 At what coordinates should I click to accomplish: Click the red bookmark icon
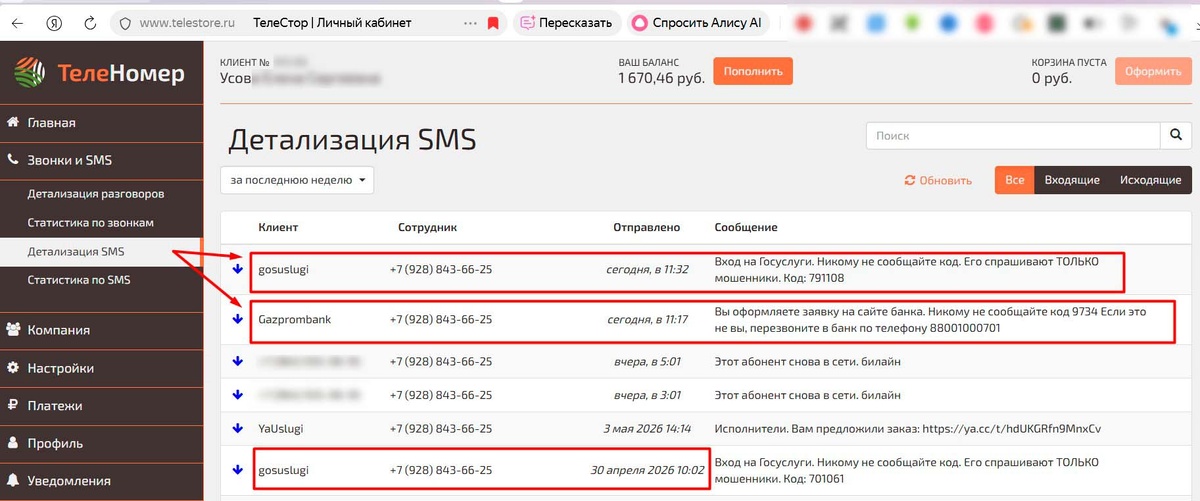493,22
